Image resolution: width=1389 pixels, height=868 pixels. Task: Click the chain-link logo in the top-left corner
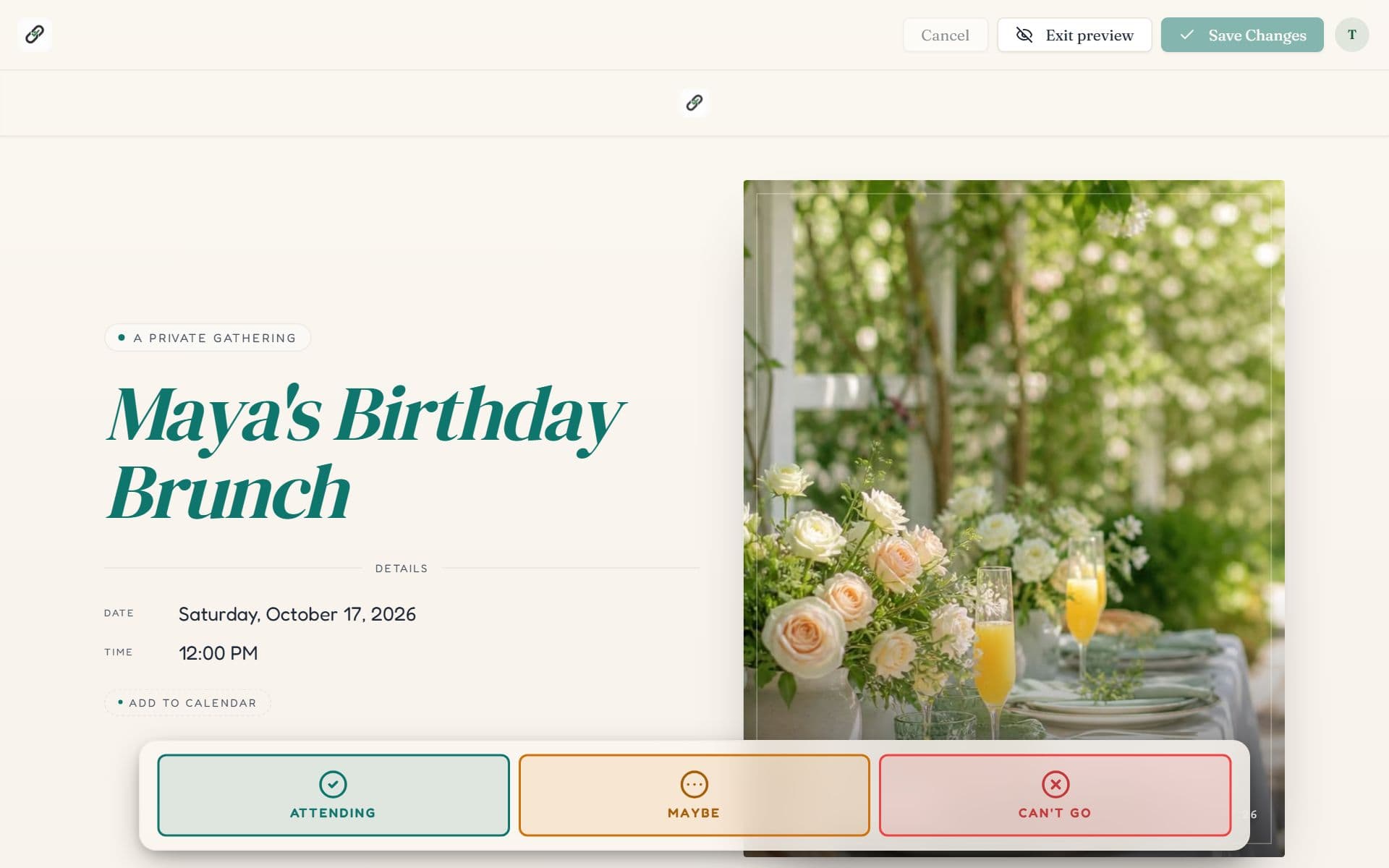coord(34,34)
